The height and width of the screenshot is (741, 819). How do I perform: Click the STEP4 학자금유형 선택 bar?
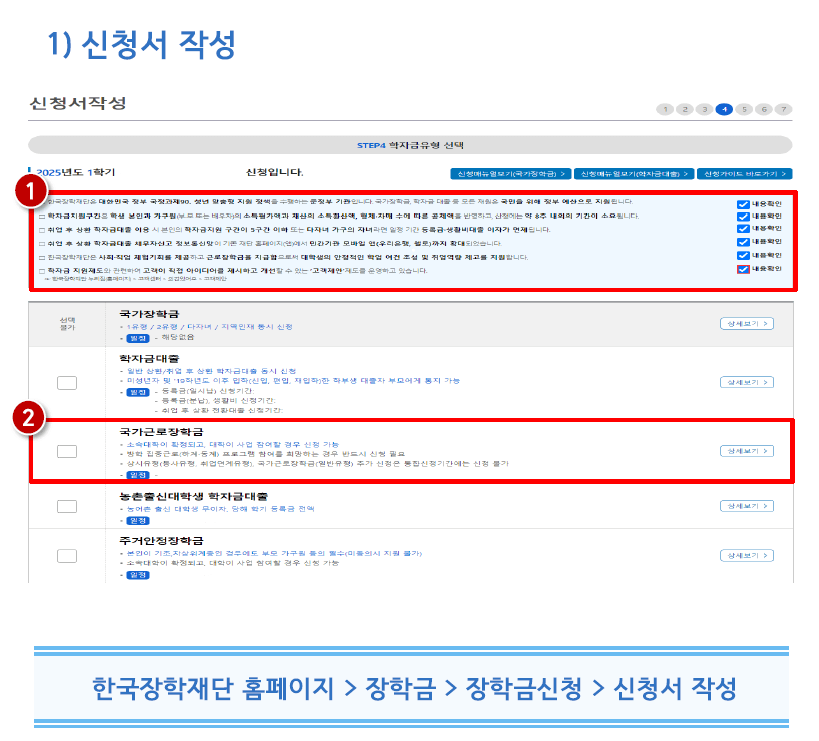tap(410, 145)
